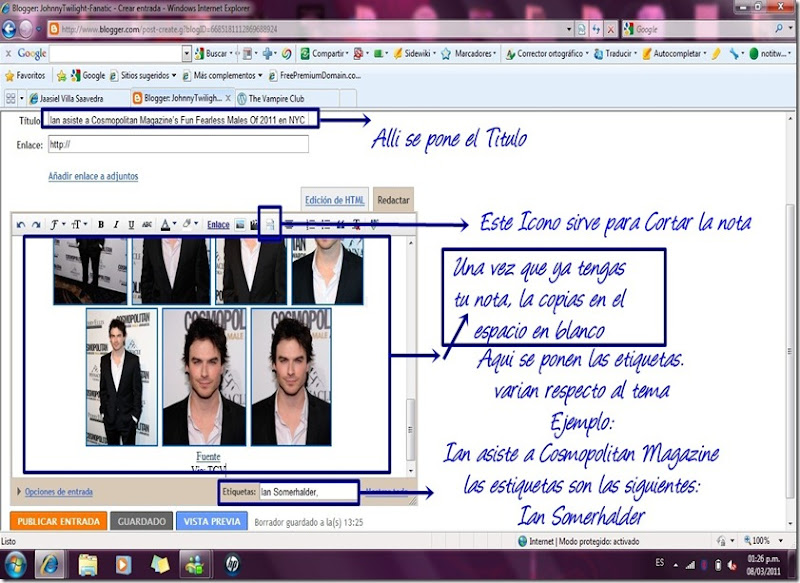Redo the last edit in the post editor
The width and height of the screenshot is (800, 583).
(x=36, y=224)
